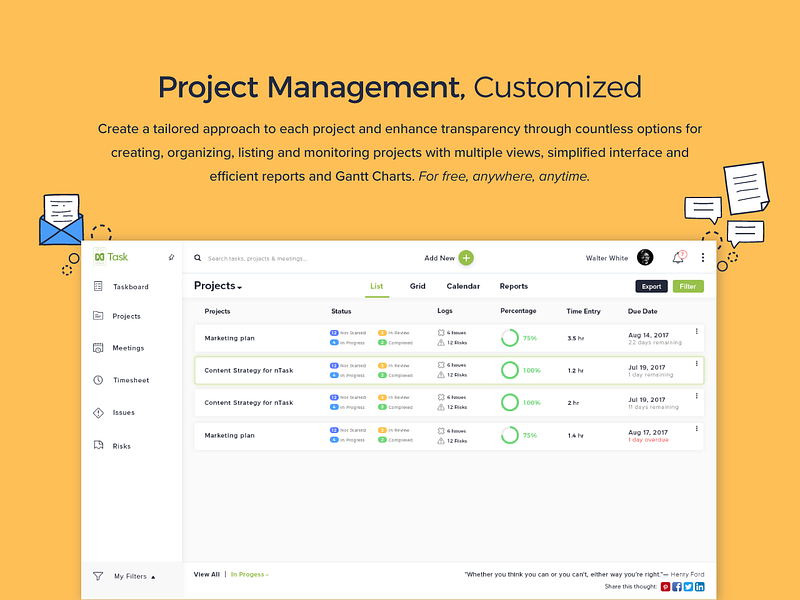Click the Status column header
Viewport: 800px width, 600px height.
coord(341,311)
